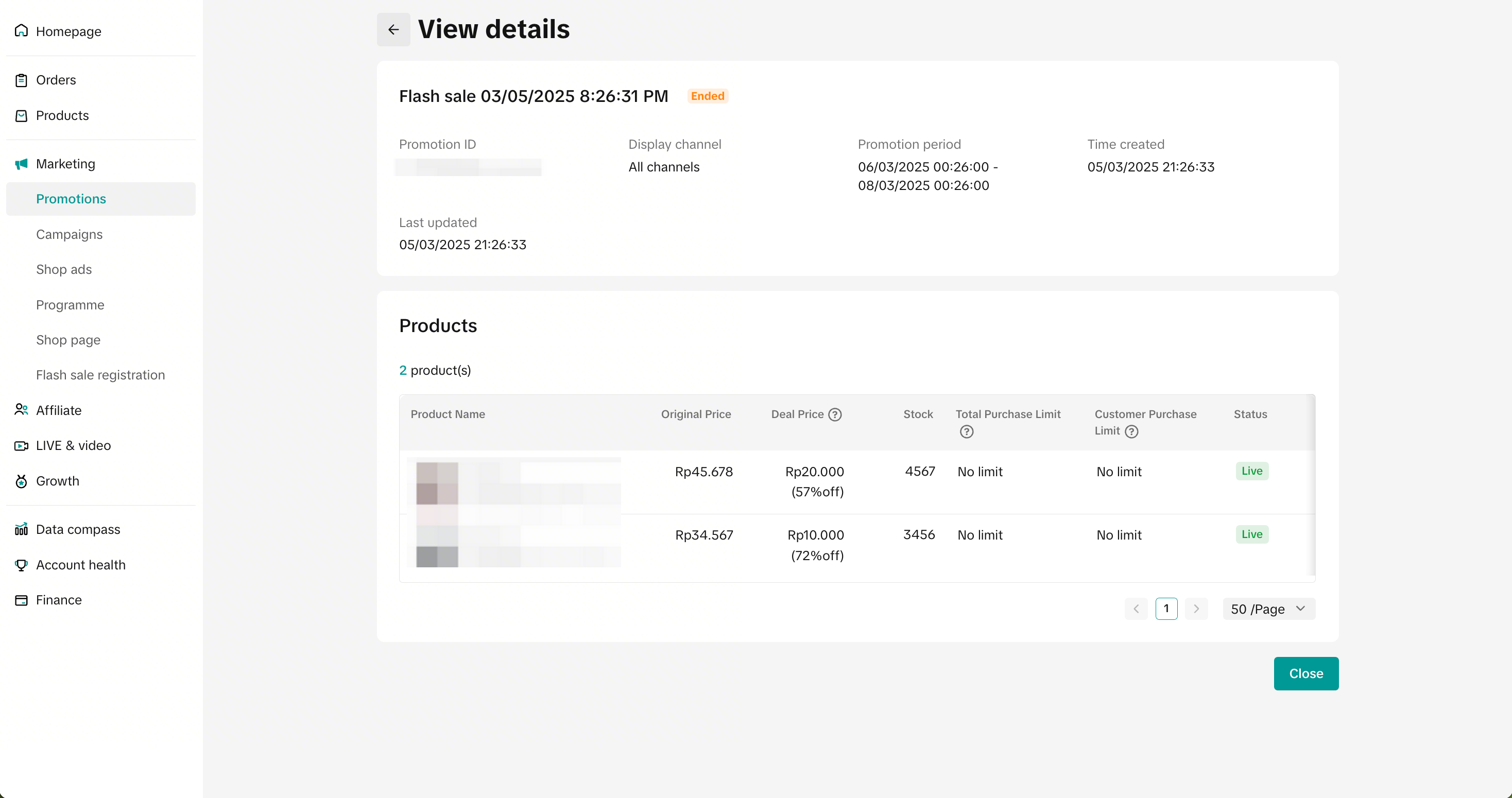
Task: Click the Homepage house icon
Action: click(x=21, y=30)
